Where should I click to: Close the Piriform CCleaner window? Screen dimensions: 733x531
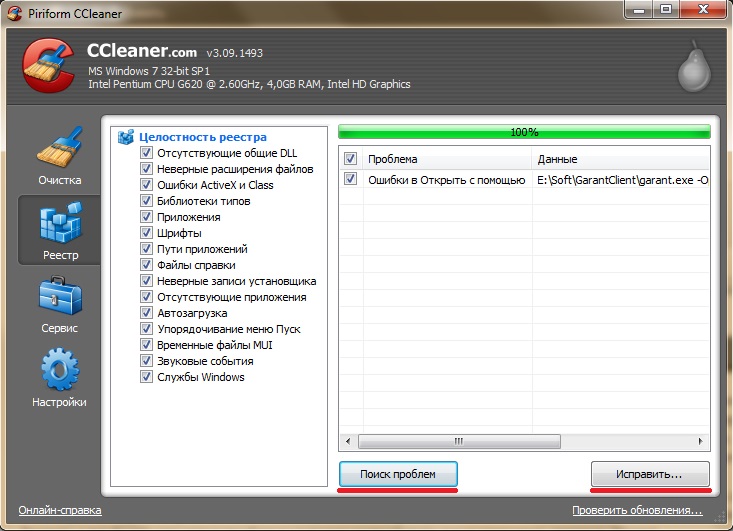[703, 10]
